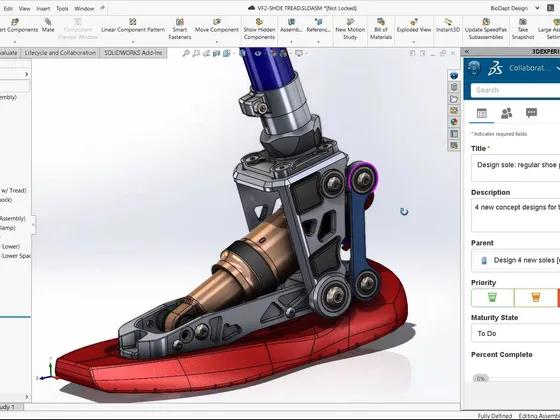Switch to the comments chat bubble tab
Viewport: 560px width, 420px height.
[x=531, y=113]
